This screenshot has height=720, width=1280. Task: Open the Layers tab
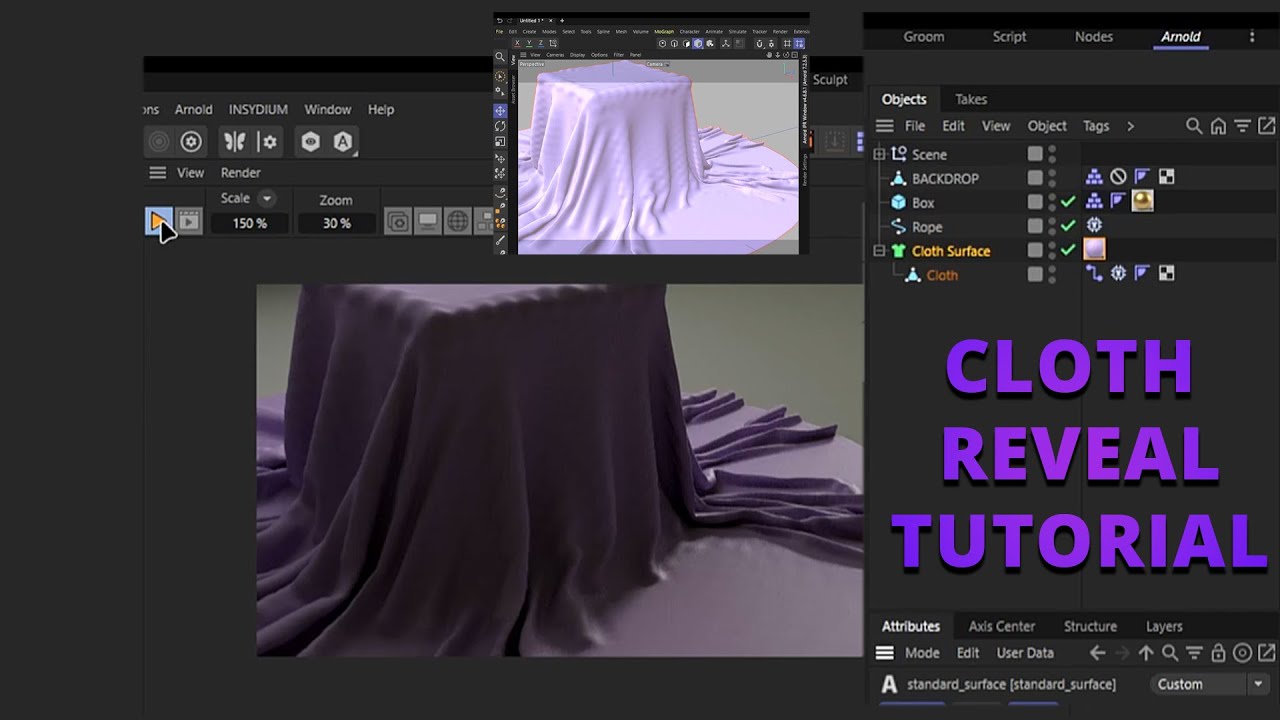click(x=1164, y=626)
